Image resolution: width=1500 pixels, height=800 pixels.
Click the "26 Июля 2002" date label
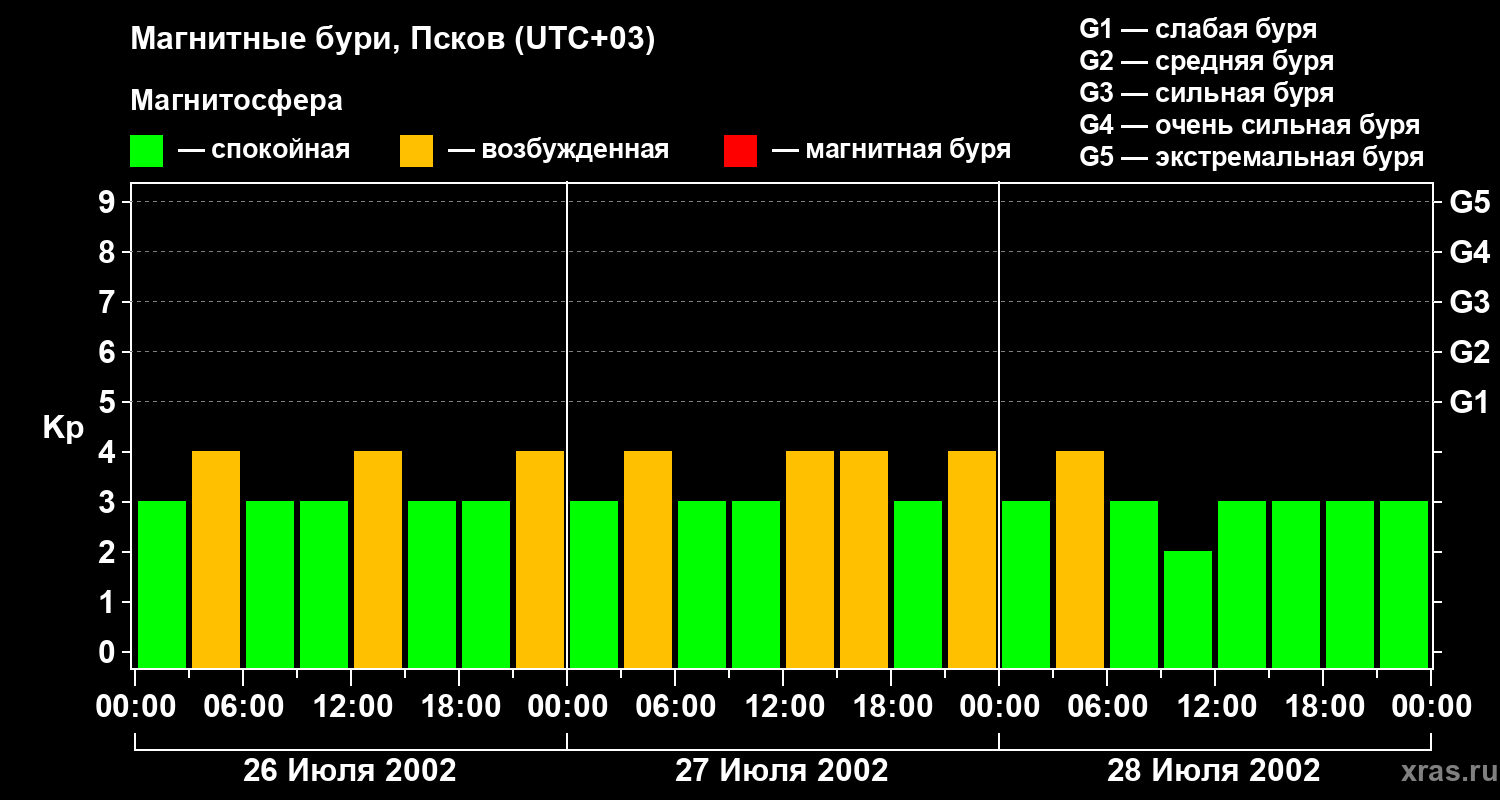click(x=350, y=771)
